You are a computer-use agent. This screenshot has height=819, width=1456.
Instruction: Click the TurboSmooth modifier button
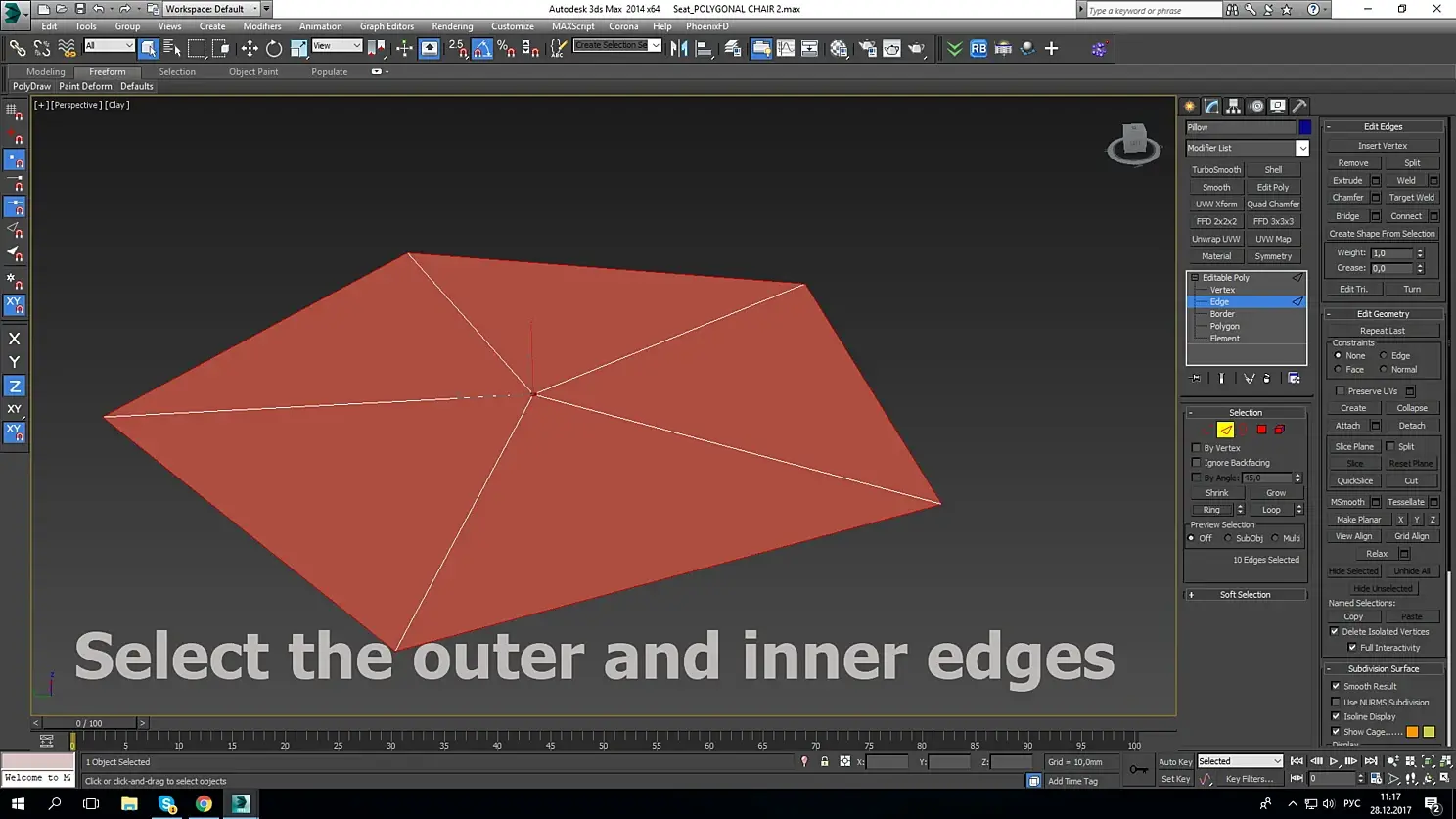(1216, 170)
